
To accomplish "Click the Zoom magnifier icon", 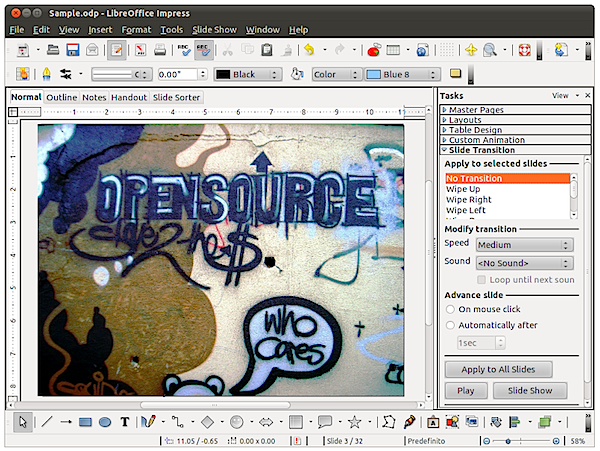I will [x=490, y=50].
